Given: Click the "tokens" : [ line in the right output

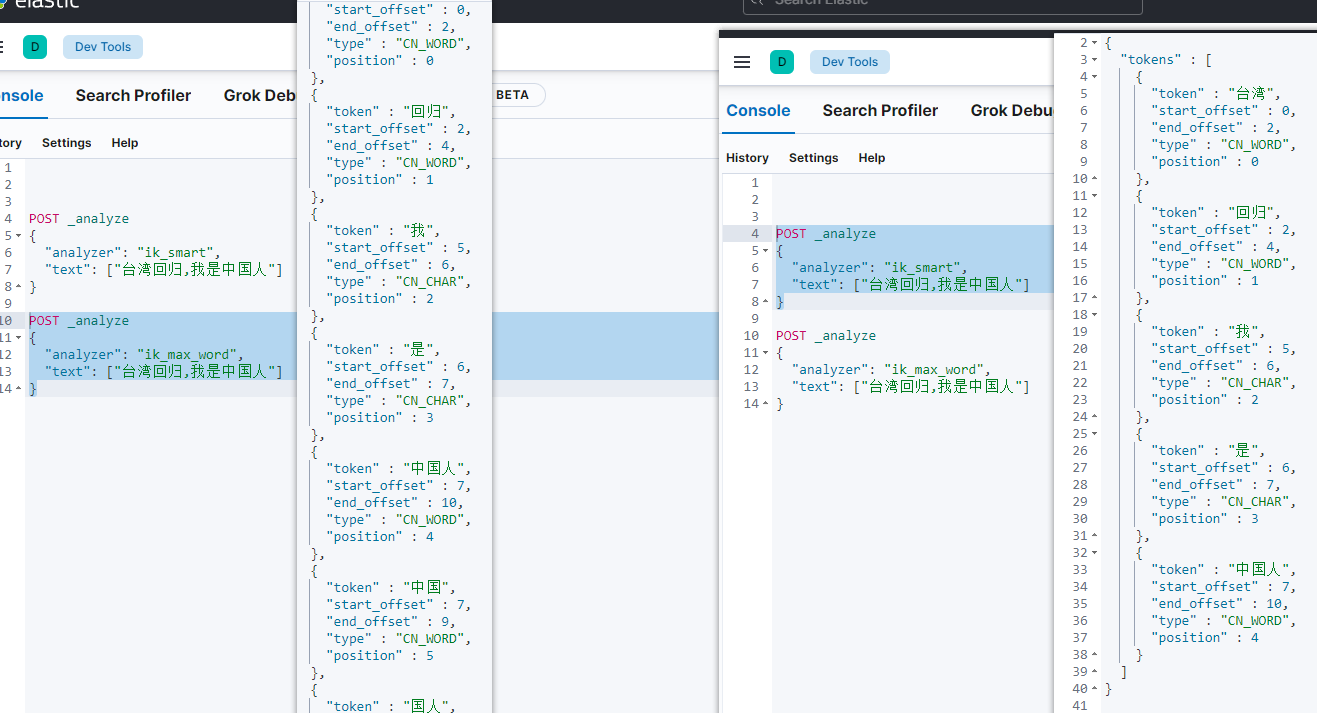Looking at the screenshot, I should click(1166, 60).
